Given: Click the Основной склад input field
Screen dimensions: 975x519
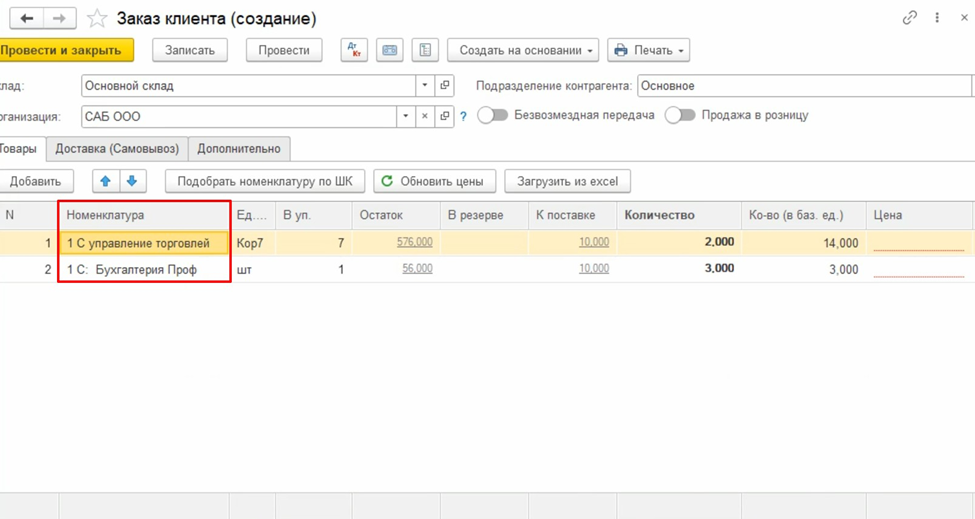Looking at the screenshot, I should pos(248,86).
